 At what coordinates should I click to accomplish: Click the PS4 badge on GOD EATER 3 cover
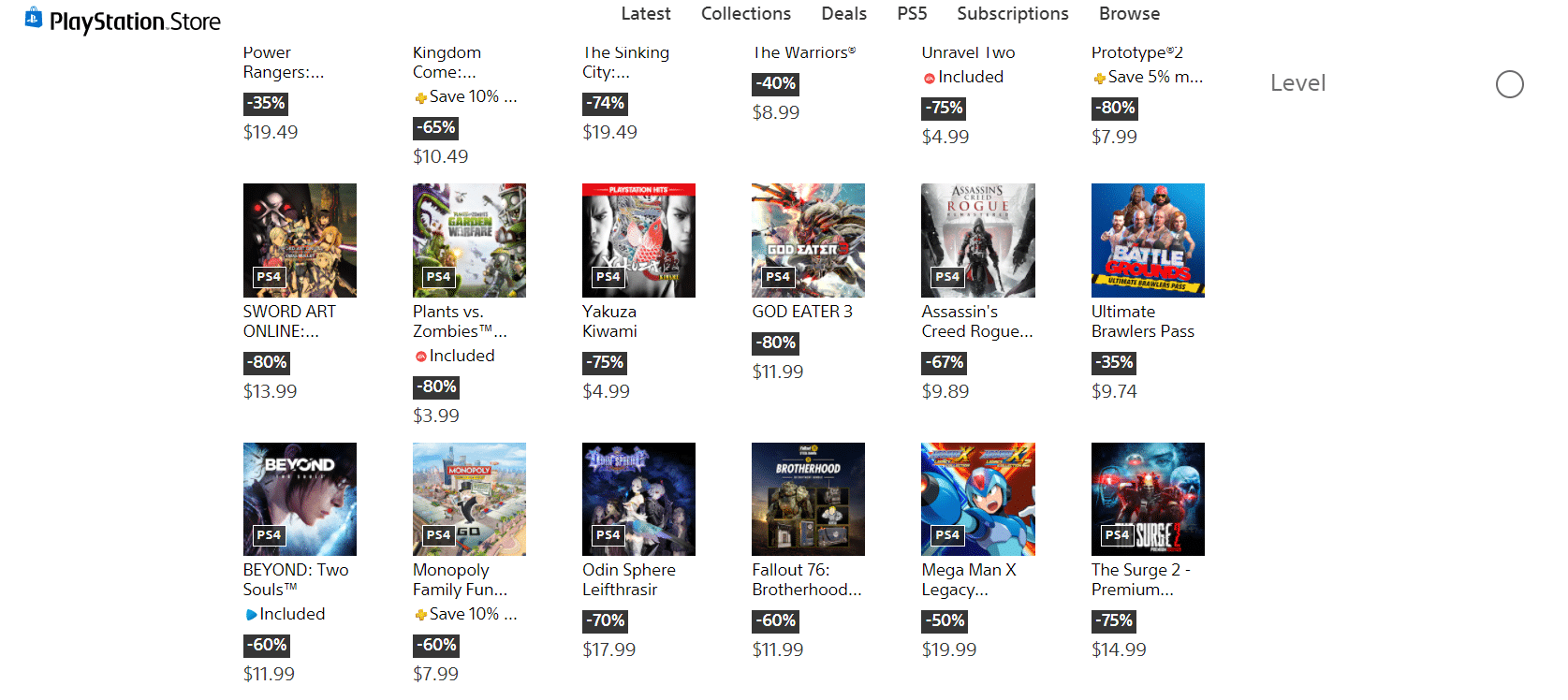click(777, 277)
